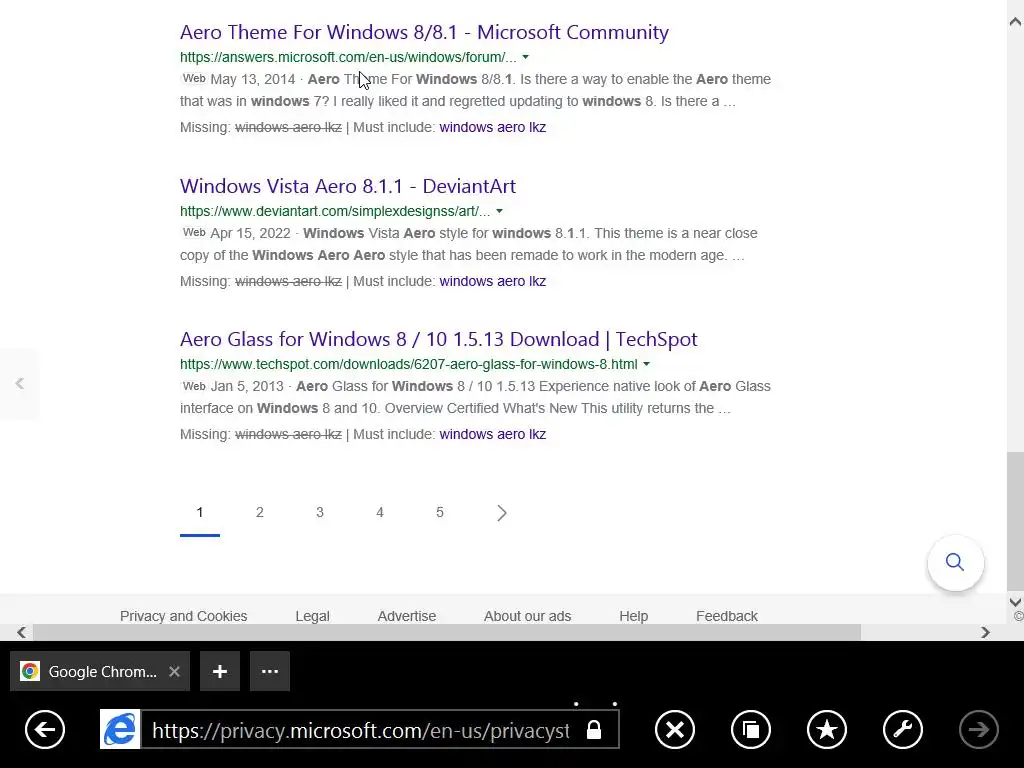Expand dropdown beside techspot.com URL
This screenshot has height=768, width=1024.
[x=647, y=364]
